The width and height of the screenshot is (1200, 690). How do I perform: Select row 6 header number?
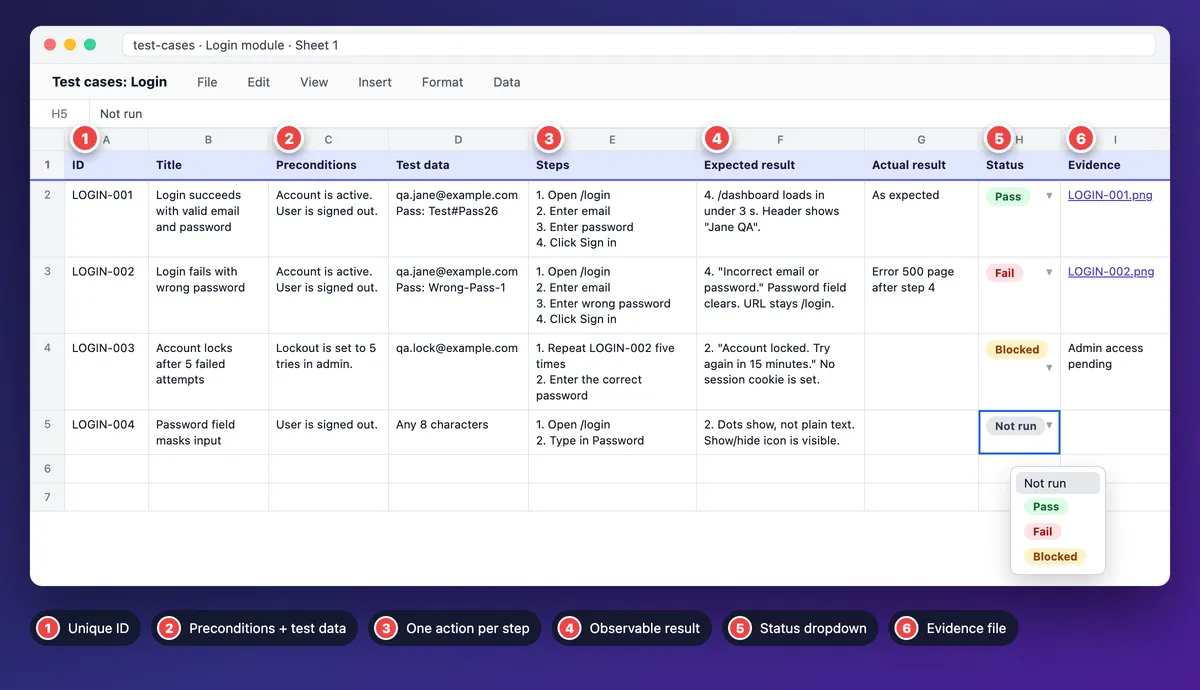coord(47,469)
